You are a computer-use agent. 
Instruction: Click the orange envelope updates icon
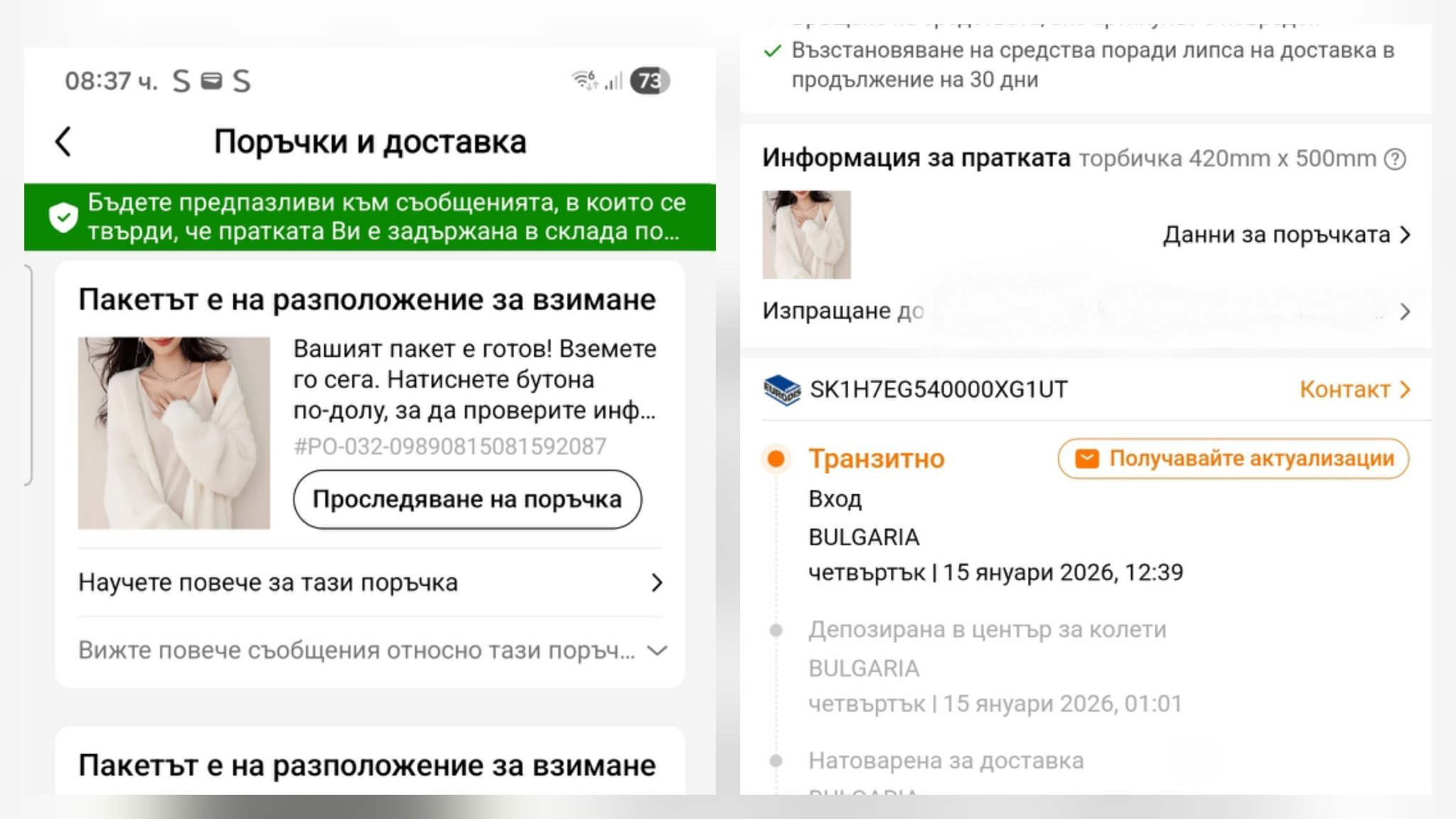coord(1086,459)
